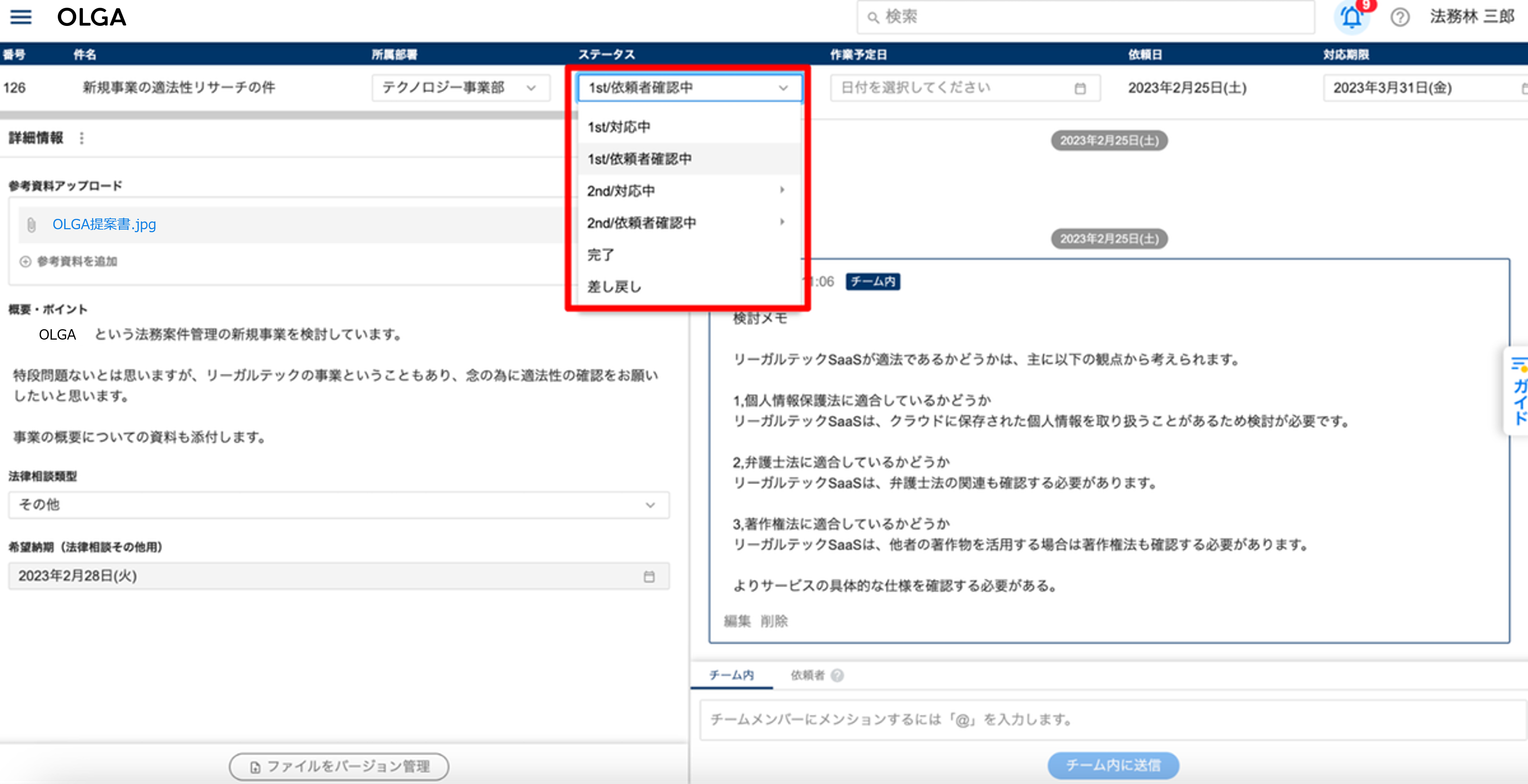Image resolution: width=1528 pixels, height=784 pixels.
Task: Focus the 検索 search field
Action: (x=1085, y=17)
